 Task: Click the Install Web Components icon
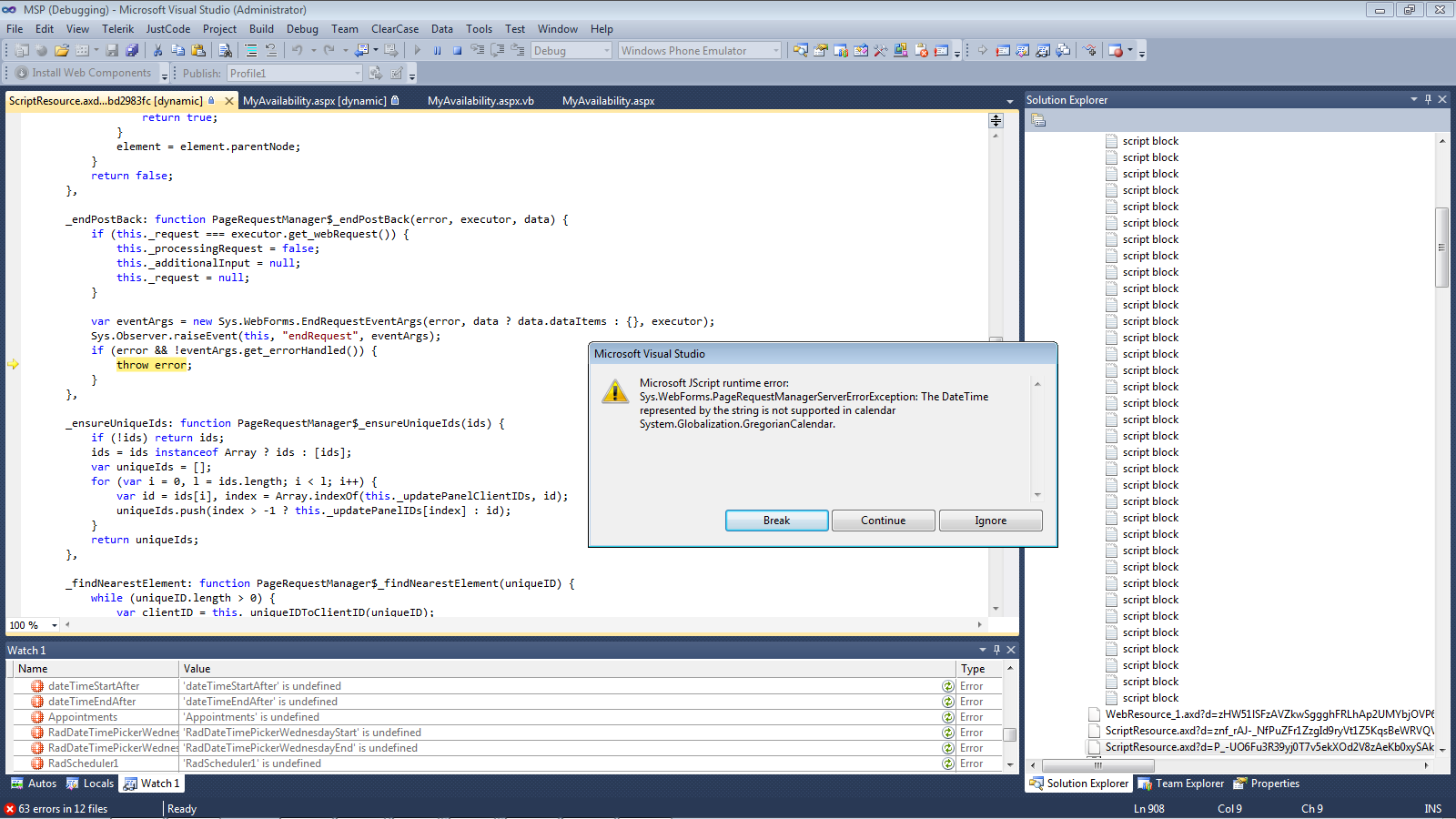tap(22, 73)
